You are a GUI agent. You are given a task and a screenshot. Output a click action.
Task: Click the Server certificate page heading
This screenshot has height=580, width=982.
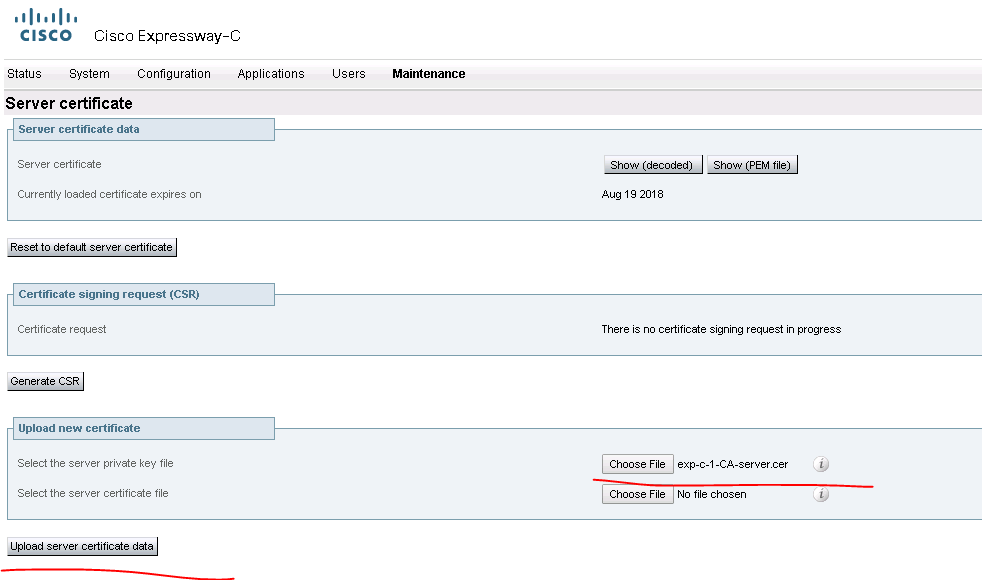69,103
